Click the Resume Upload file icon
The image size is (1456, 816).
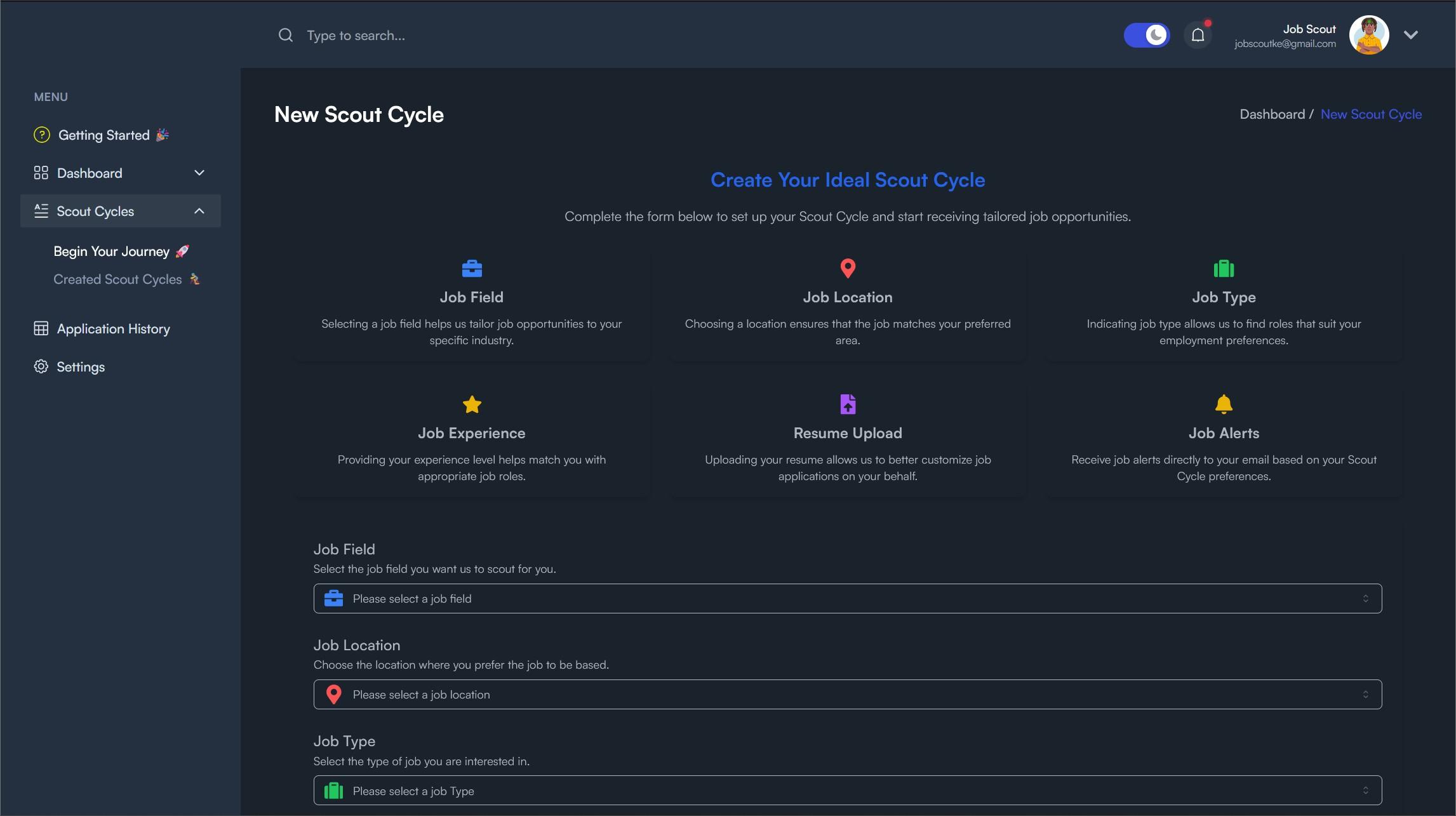pyautogui.click(x=848, y=405)
